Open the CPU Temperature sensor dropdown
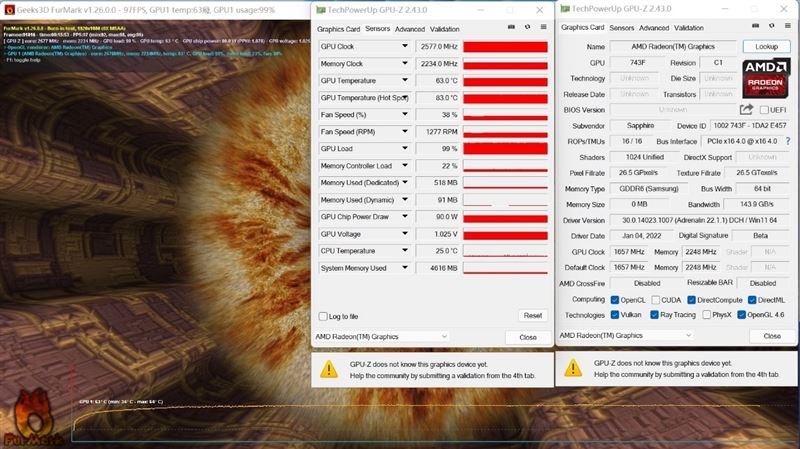This screenshot has width=800, height=449. 405,251
